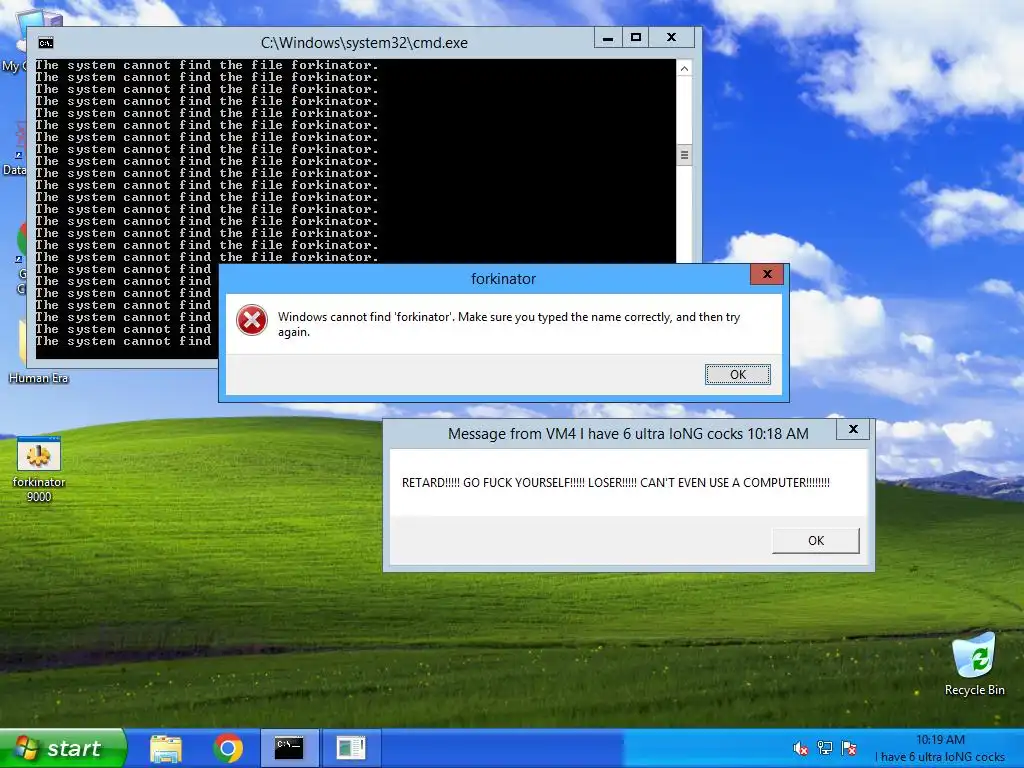The width and height of the screenshot is (1024, 768).
Task: Click OK in the forkinator error dialog
Action: tap(738, 374)
